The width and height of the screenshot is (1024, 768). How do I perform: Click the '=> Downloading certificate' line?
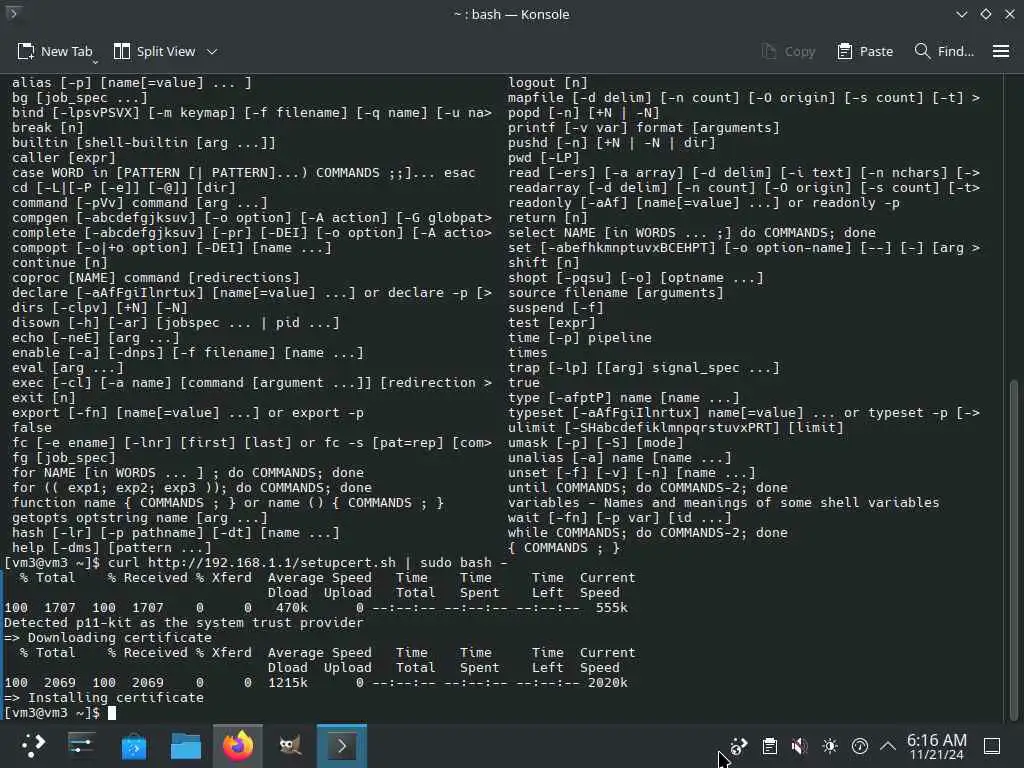108,637
